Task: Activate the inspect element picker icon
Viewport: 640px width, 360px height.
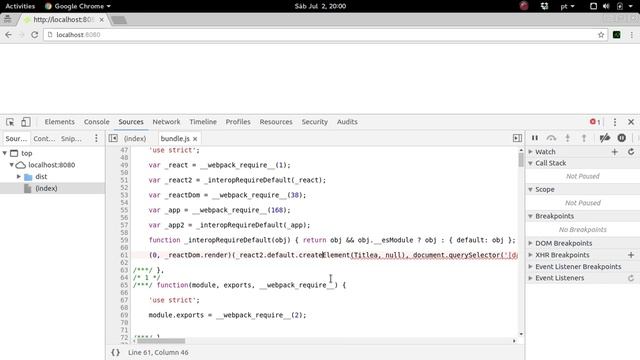Action: pyautogui.click(x=10, y=122)
